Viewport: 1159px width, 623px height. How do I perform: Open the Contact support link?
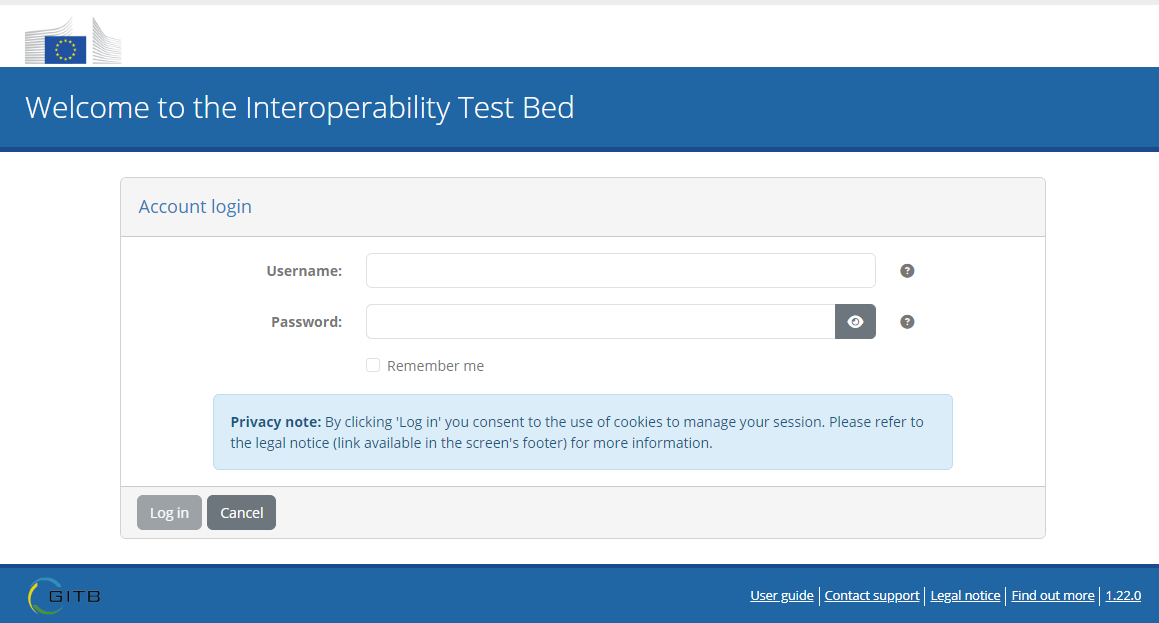coord(872,596)
